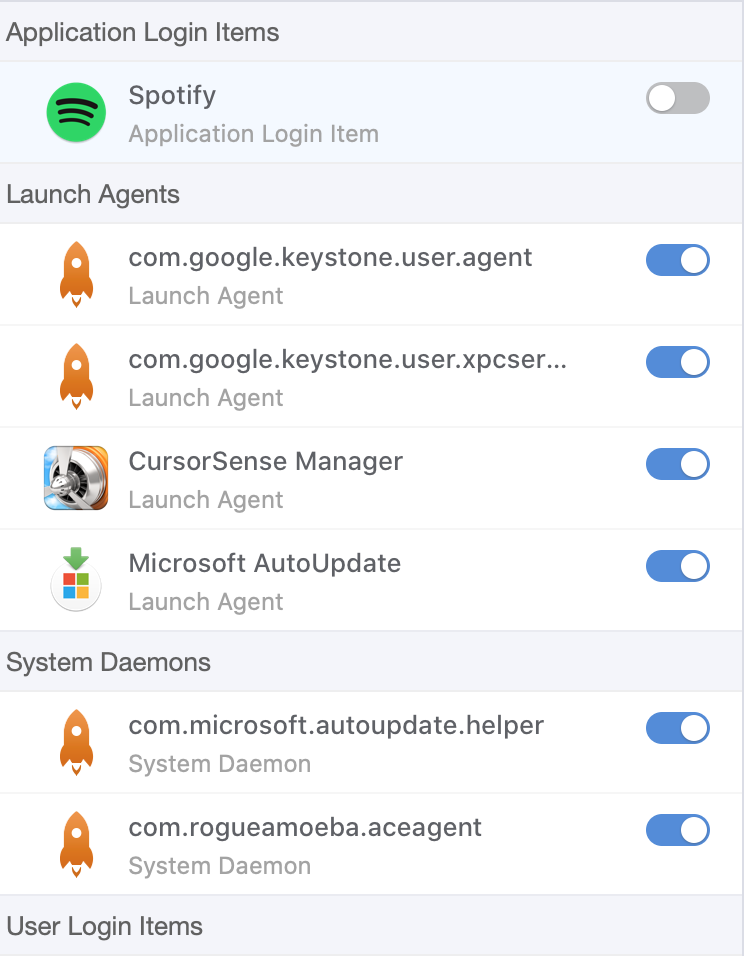750x956 pixels.
Task: Click the rocket icon for com.google.keystone.user.xpcser…
Action: tap(76, 376)
